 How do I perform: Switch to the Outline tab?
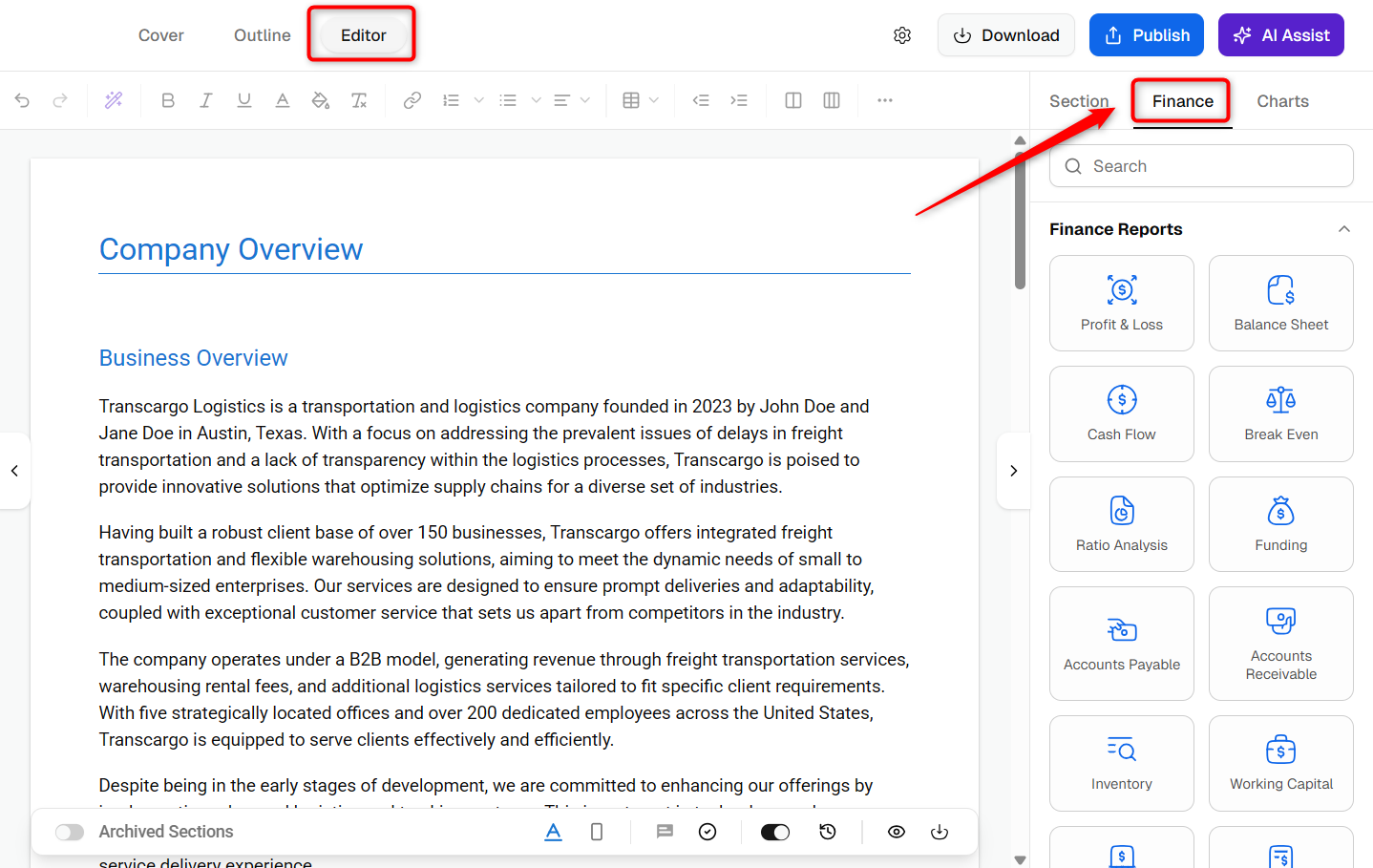(x=263, y=35)
